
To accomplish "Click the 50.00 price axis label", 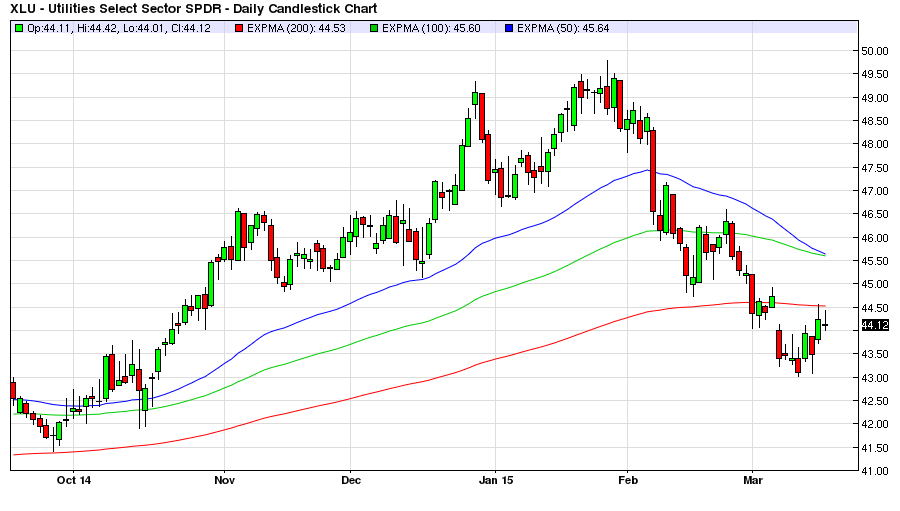I will (875, 51).
